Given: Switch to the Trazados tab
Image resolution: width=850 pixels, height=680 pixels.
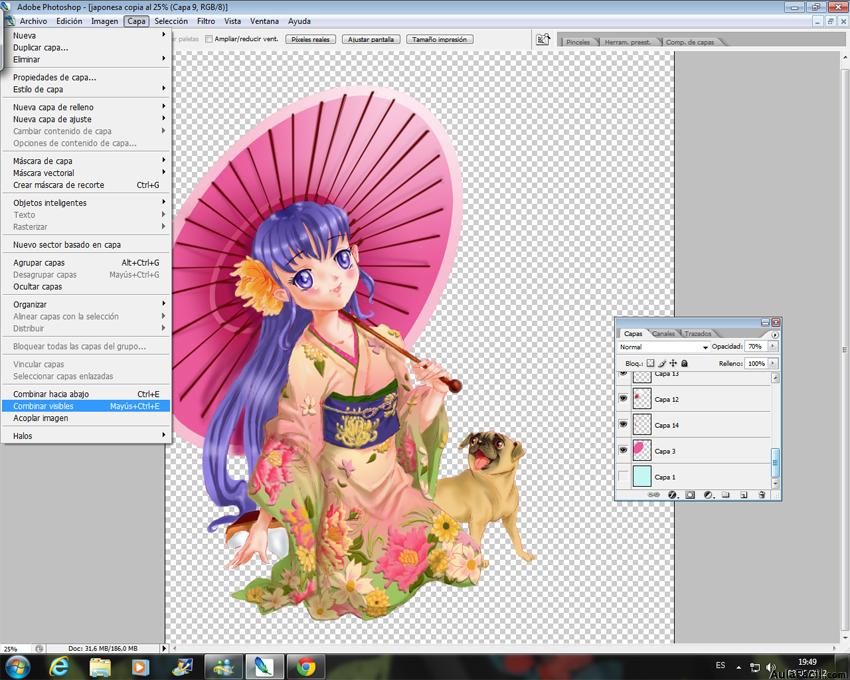Looking at the screenshot, I should 698,333.
